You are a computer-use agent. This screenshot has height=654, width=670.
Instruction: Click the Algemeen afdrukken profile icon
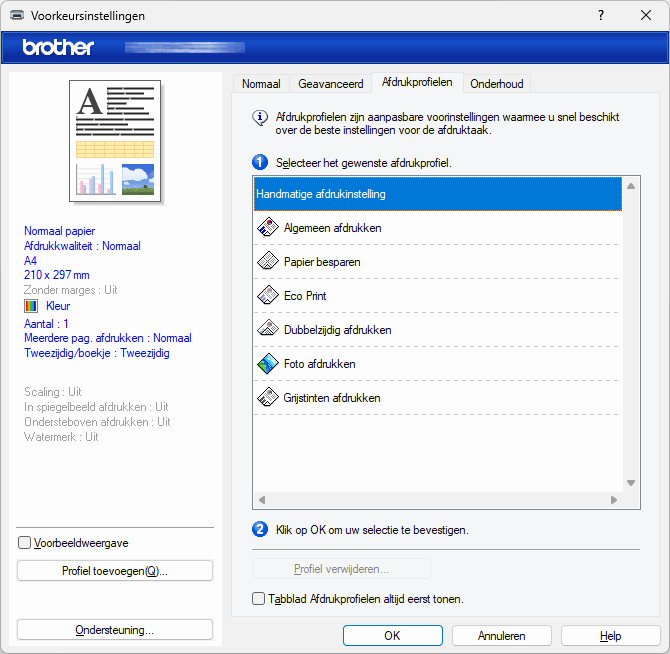(x=267, y=228)
